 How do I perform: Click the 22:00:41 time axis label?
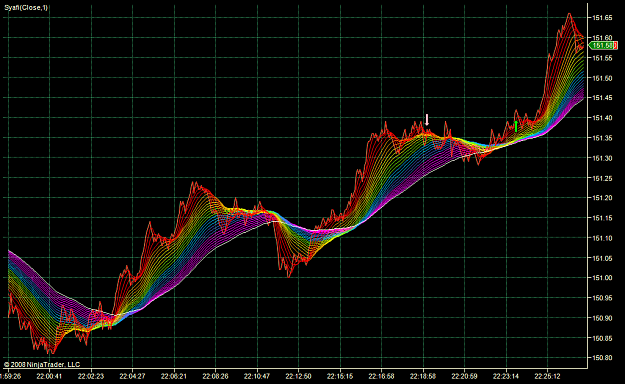click(49, 376)
